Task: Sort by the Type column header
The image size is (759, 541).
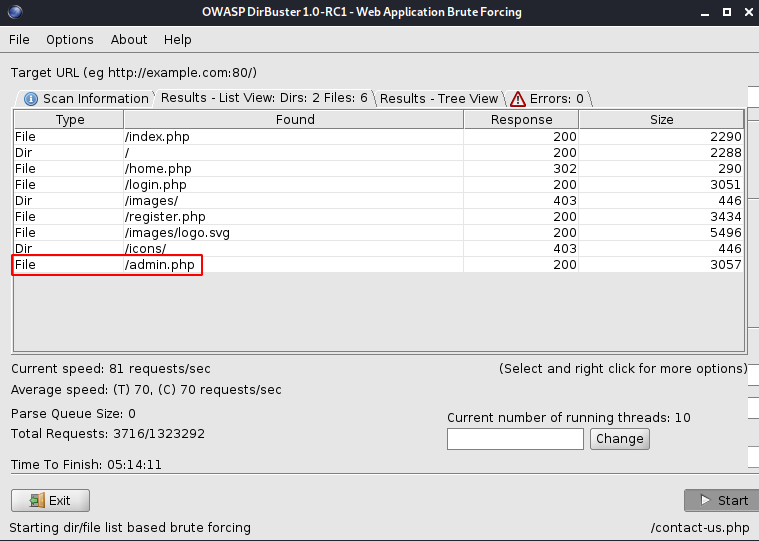Action: tap(69, 120)
